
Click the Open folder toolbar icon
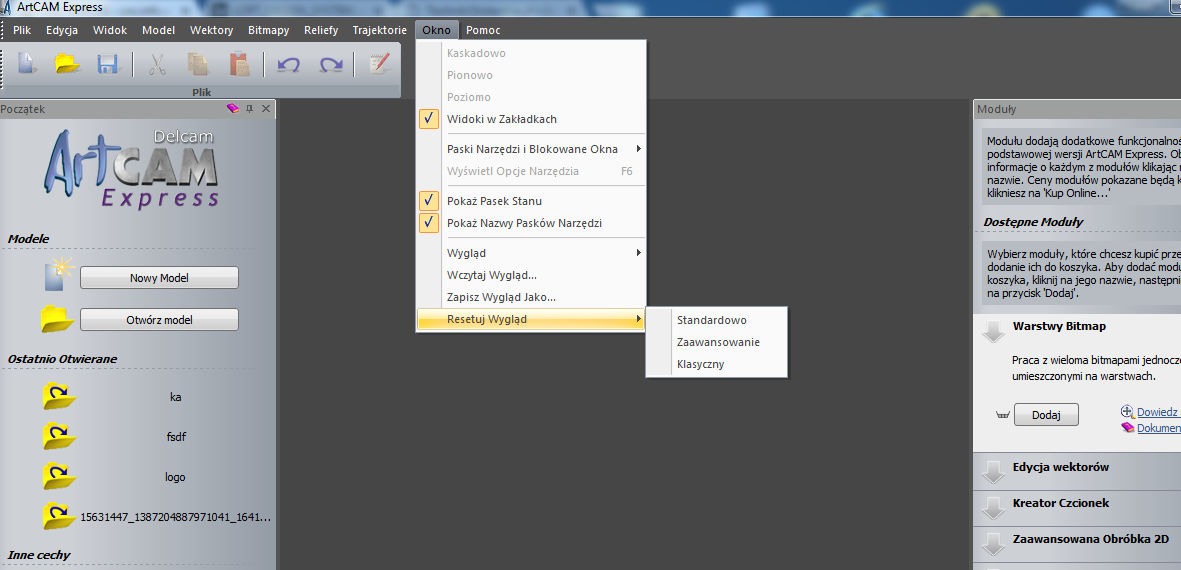(68, 64)
